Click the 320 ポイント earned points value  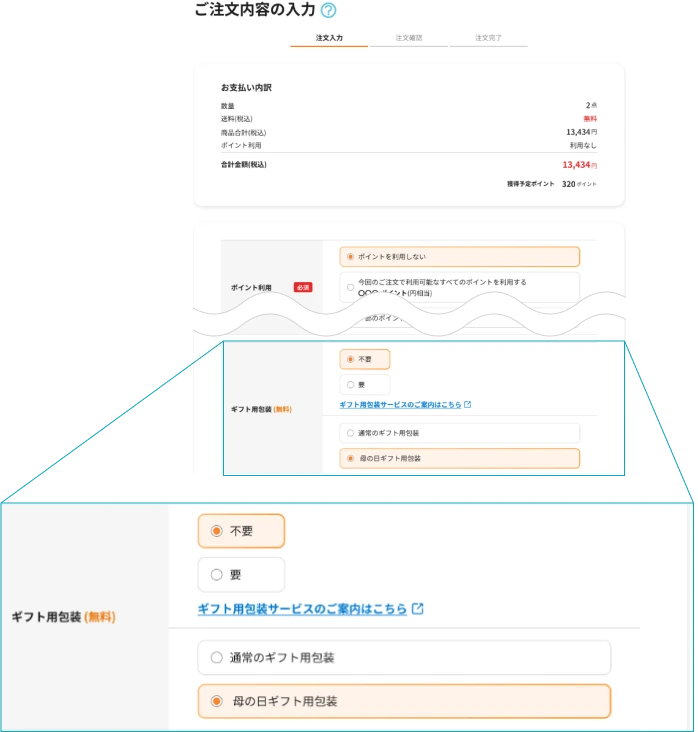point(581,185)
